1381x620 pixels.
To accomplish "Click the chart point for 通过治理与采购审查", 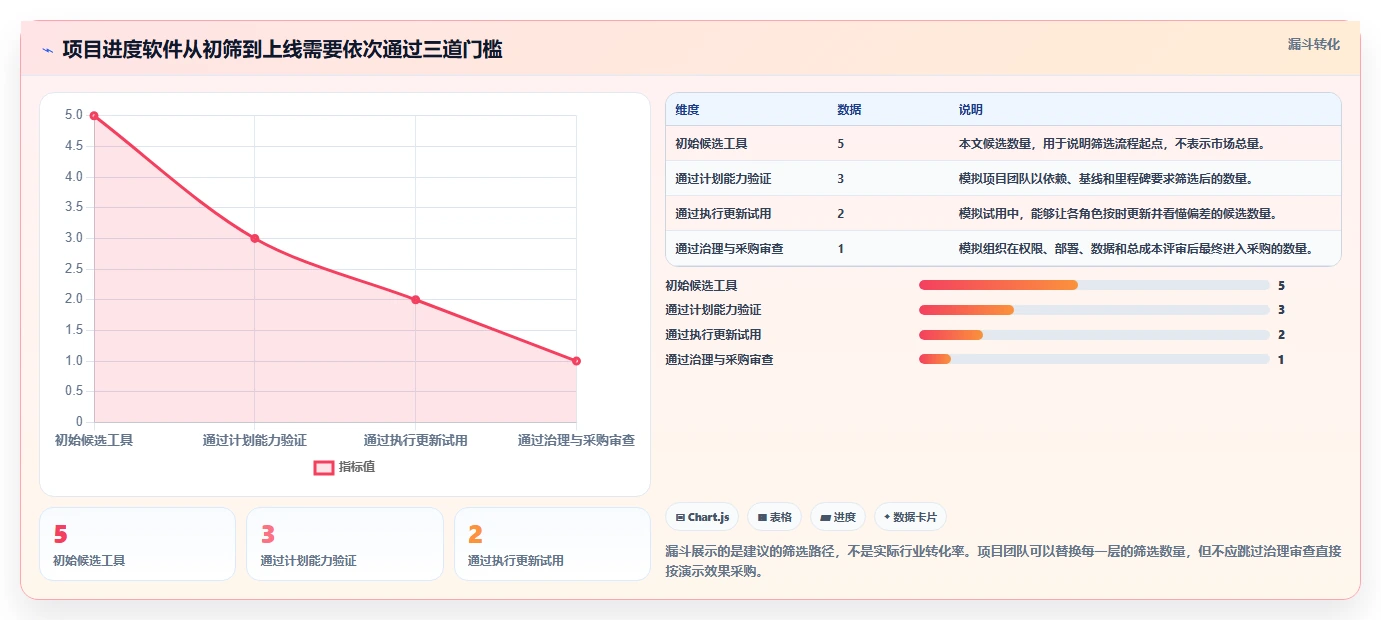I will (576, 361).
